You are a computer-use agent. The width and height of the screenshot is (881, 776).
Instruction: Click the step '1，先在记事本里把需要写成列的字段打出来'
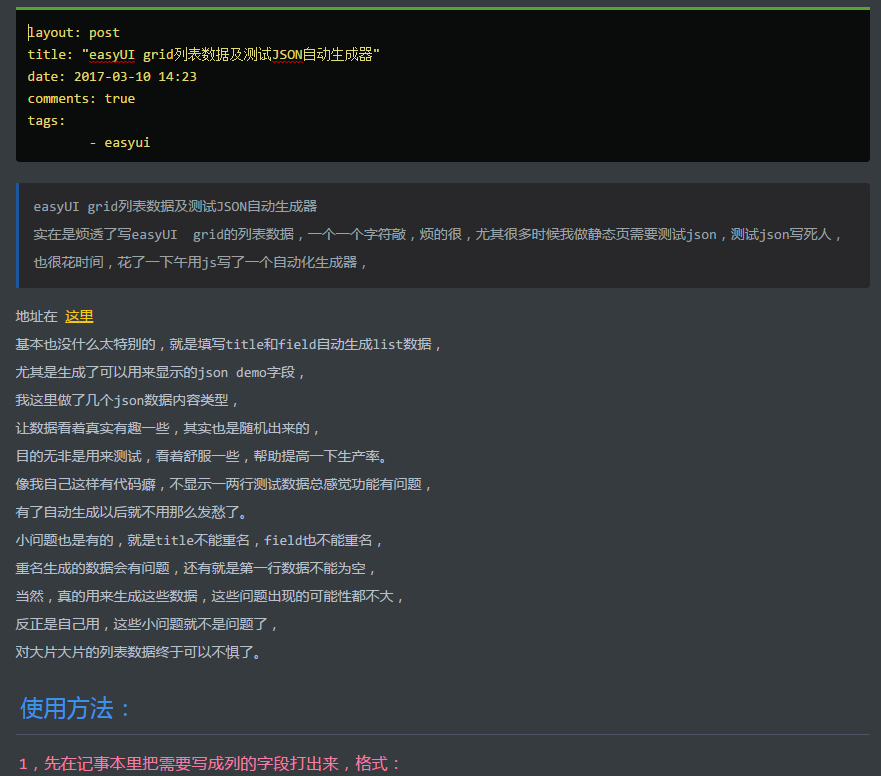tap(210, 764)
